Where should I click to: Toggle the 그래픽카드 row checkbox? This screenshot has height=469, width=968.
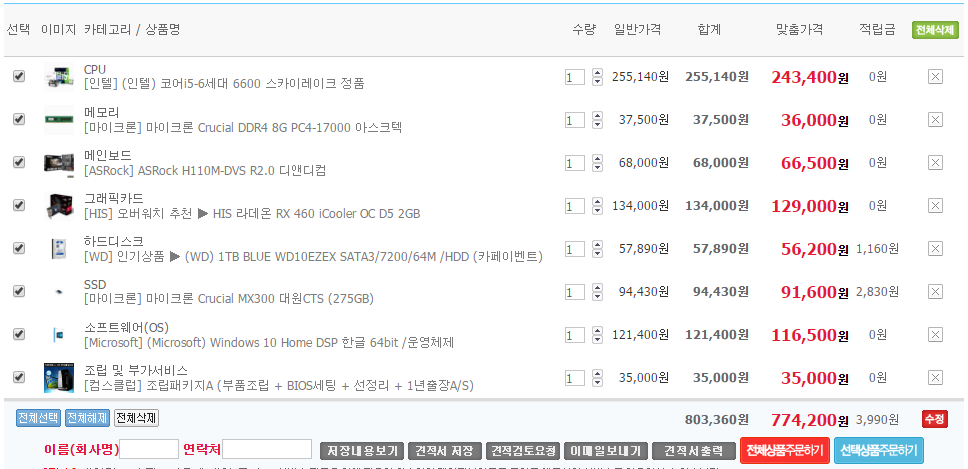[x=19, y=205]
